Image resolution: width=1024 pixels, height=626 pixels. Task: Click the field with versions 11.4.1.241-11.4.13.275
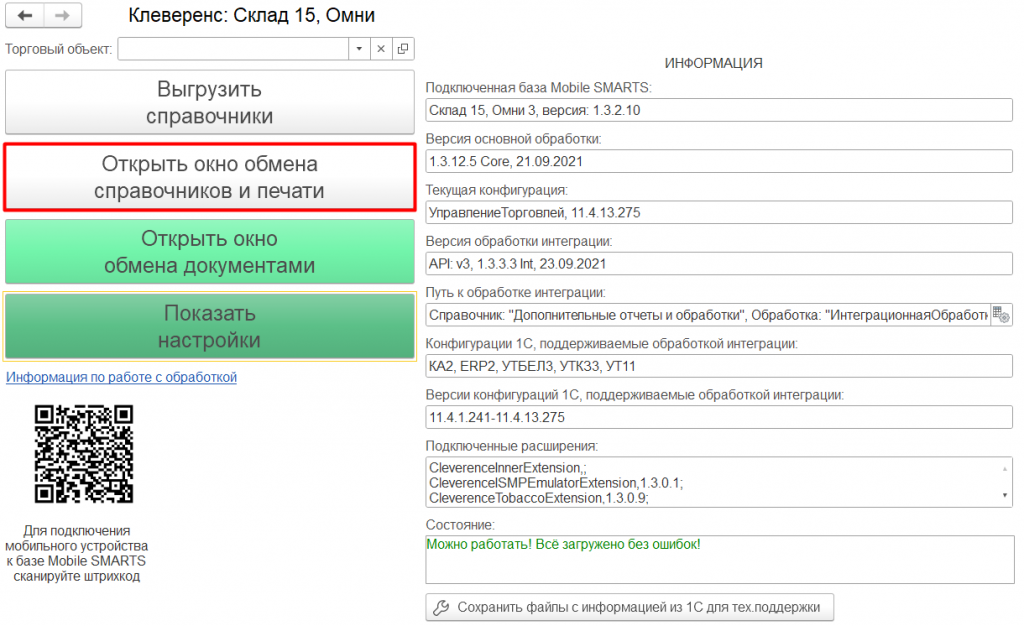(x=719, y=417)
